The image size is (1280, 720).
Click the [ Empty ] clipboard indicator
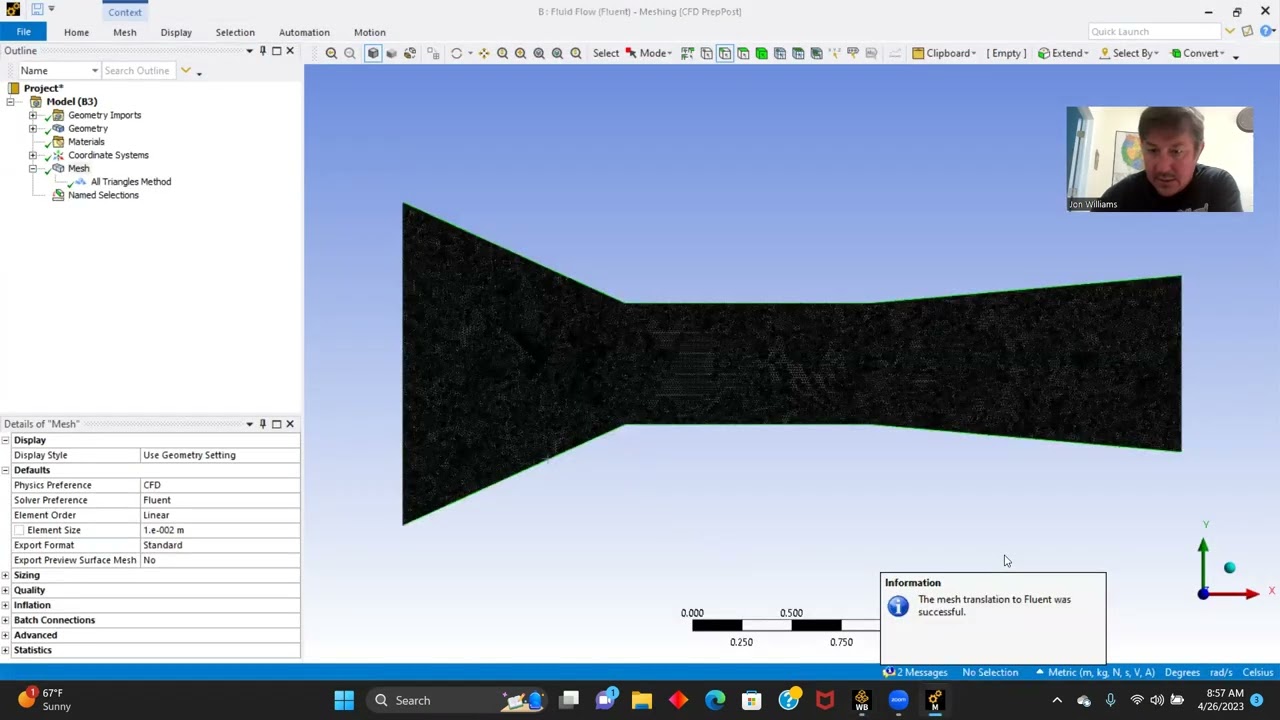click(1006, 53)
